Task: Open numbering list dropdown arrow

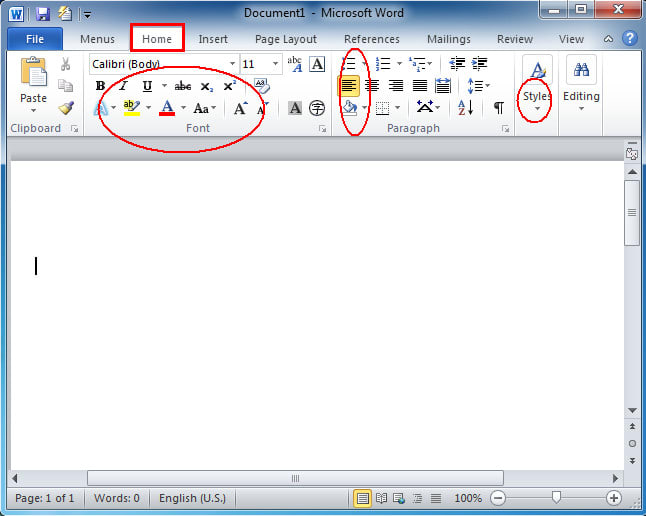Action: pos(399,64)
